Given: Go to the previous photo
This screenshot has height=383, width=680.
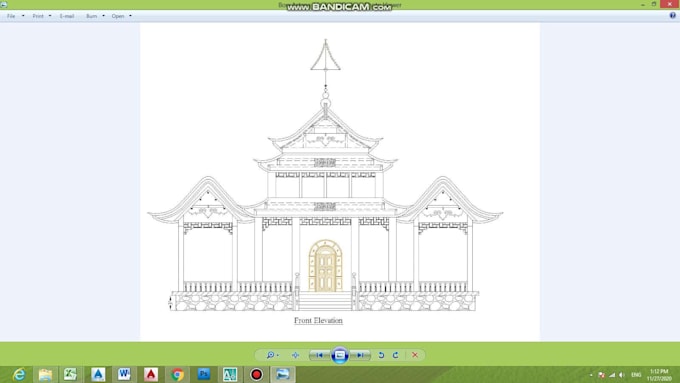Looking at the screenshot, I should point(320,355).
